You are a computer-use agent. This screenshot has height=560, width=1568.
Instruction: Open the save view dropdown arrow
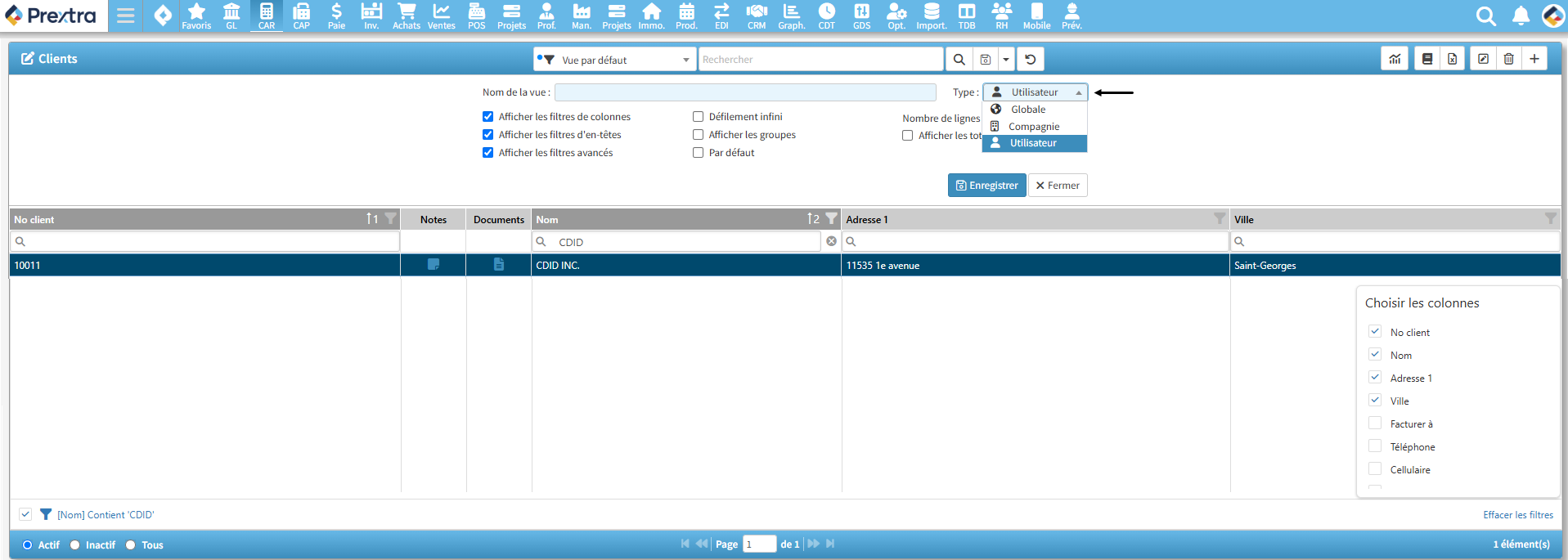pos(1006,60)
